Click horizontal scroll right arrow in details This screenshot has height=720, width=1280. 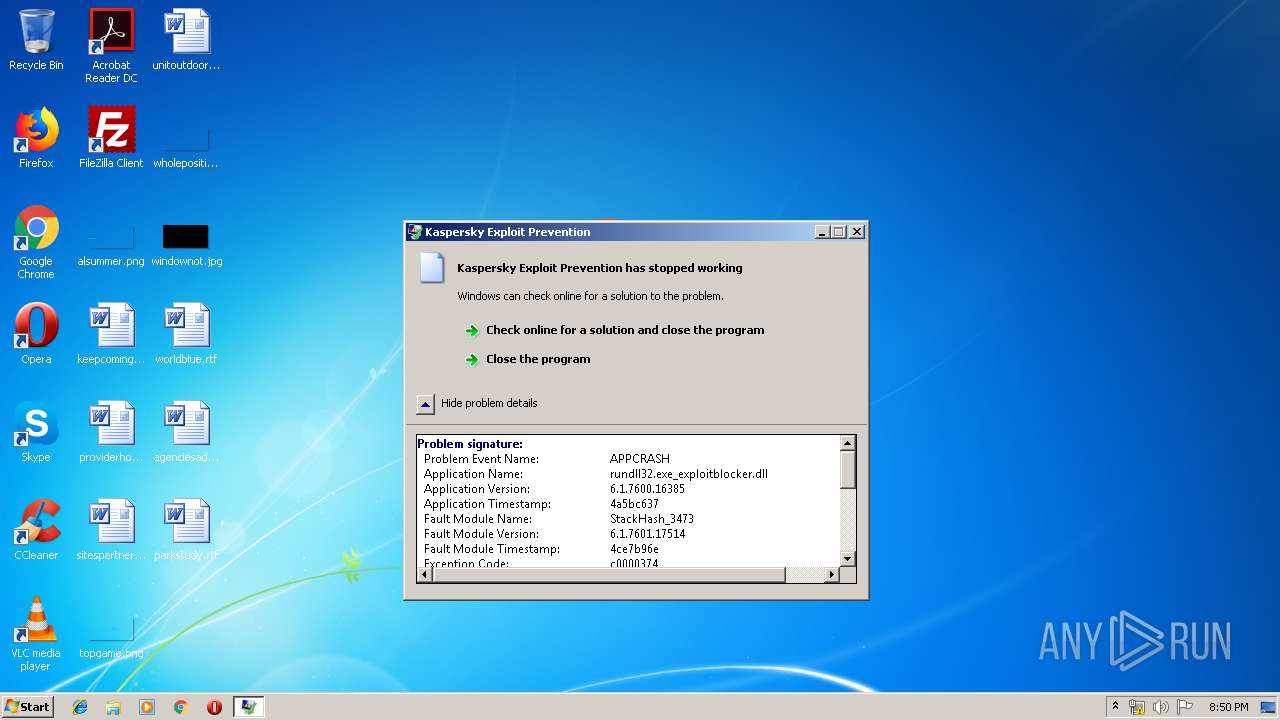coord(831,575)
